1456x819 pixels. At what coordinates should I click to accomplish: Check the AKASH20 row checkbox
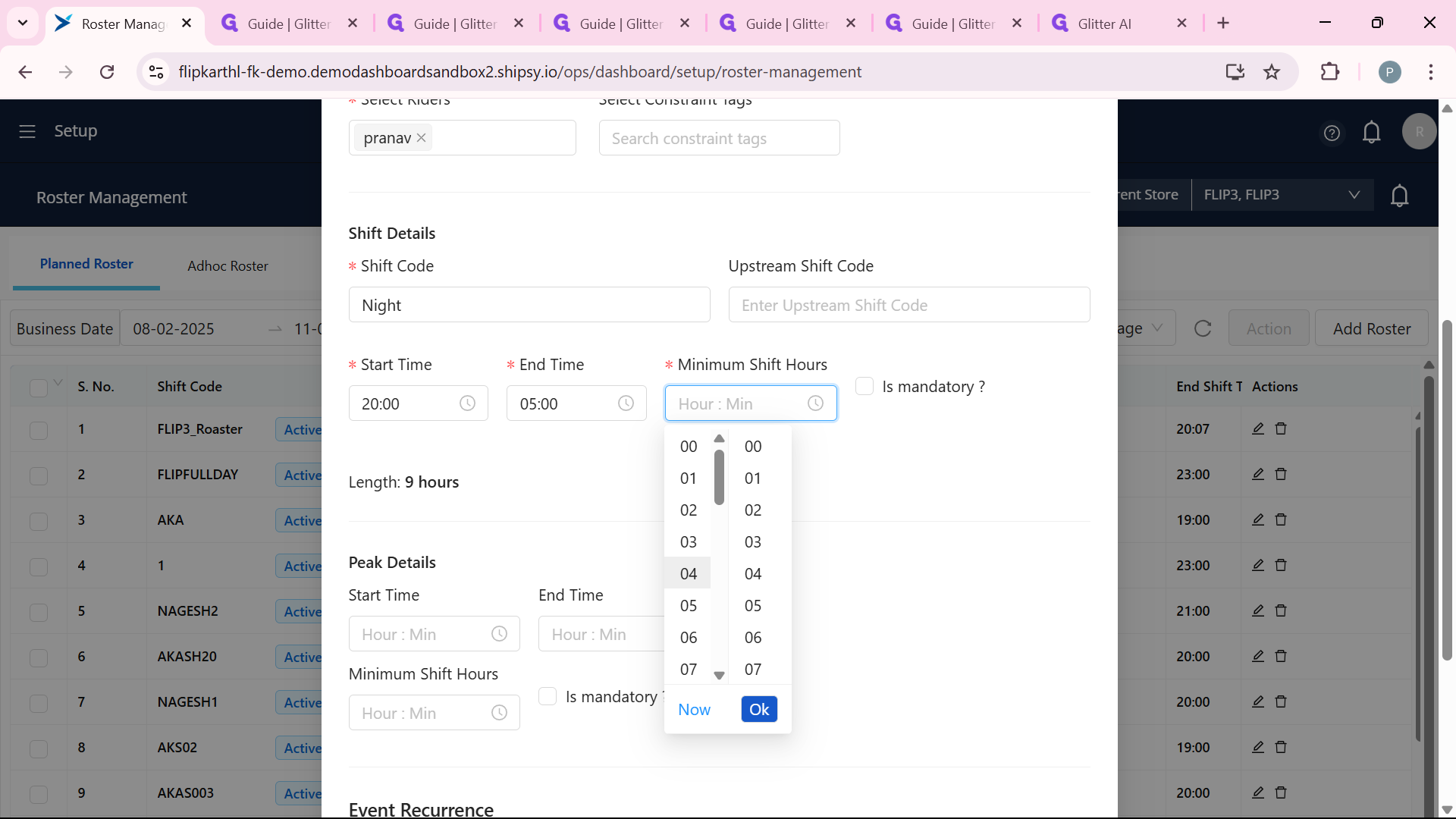click(x=39, y=657)
